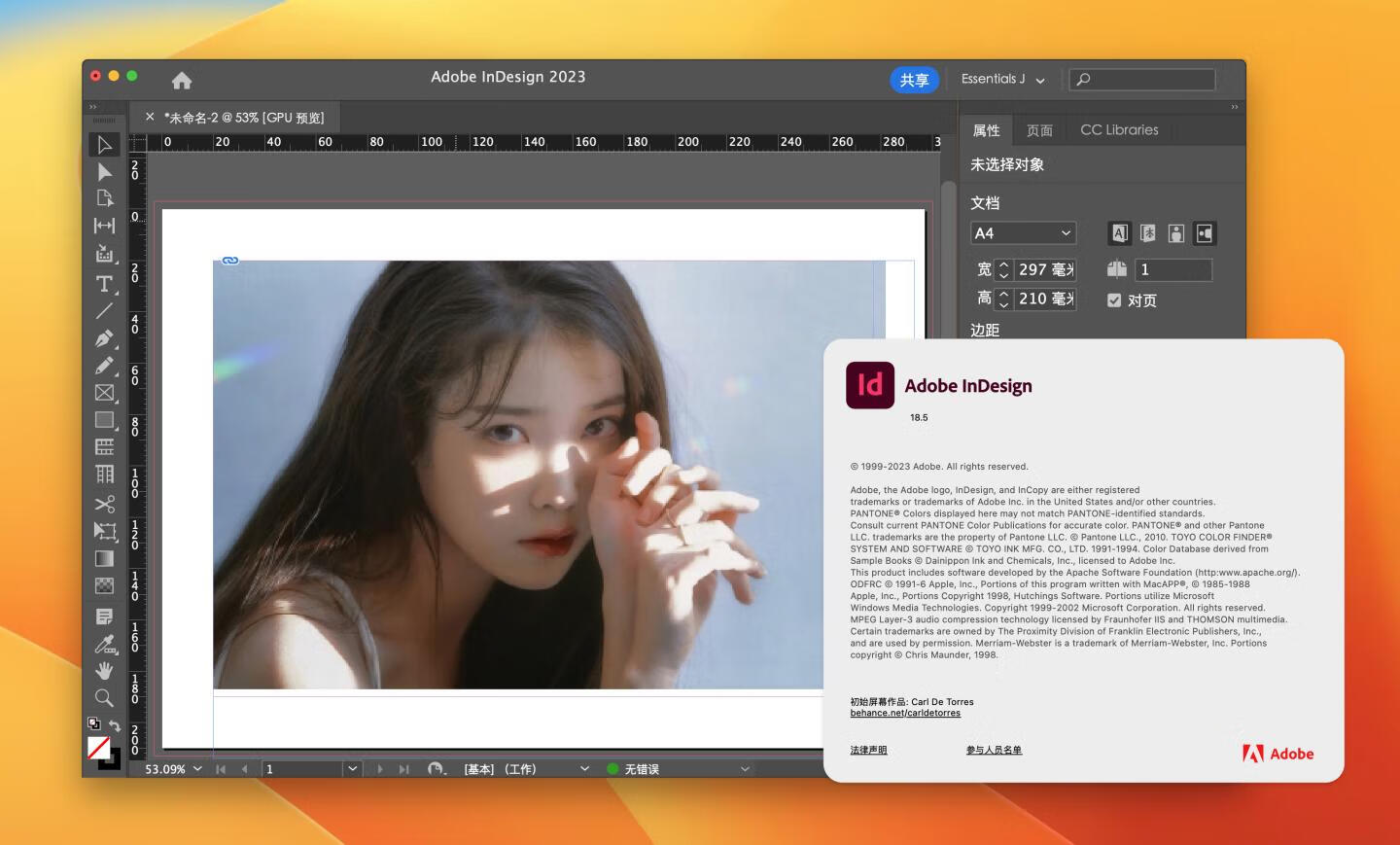Image resolution: width=1400 pixels, height=845 pixels.
Task: Switch to the 属性 Properties tab
Action: [986, 130]
